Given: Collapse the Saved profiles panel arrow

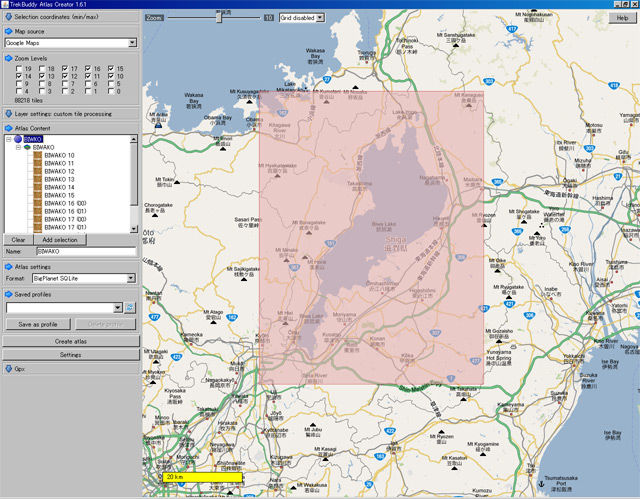Looking at the screenshot, I should (x=8, y=294).
